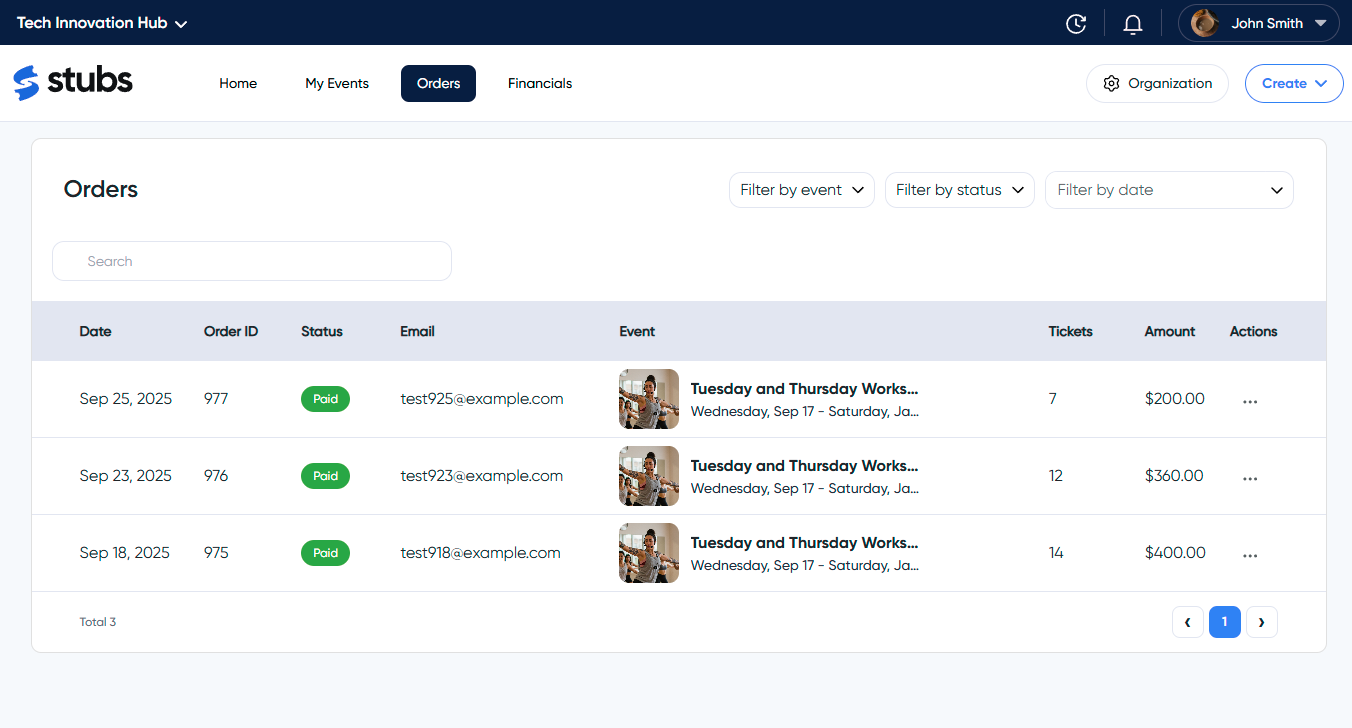Open the notifications bell icon

point(1132,22)
